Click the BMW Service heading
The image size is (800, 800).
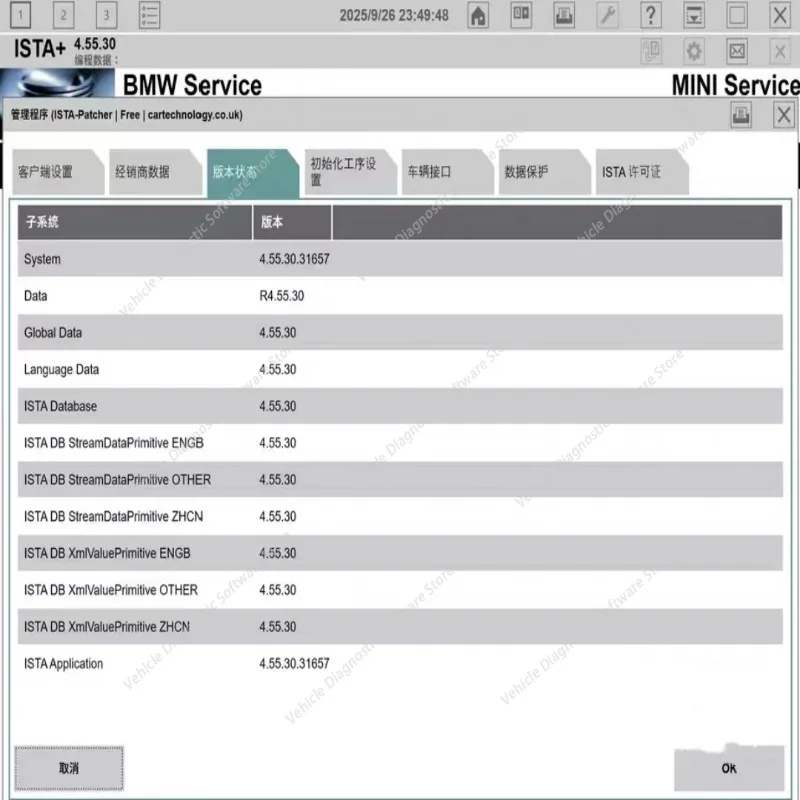pyautogui.click(x=192, y=85)
